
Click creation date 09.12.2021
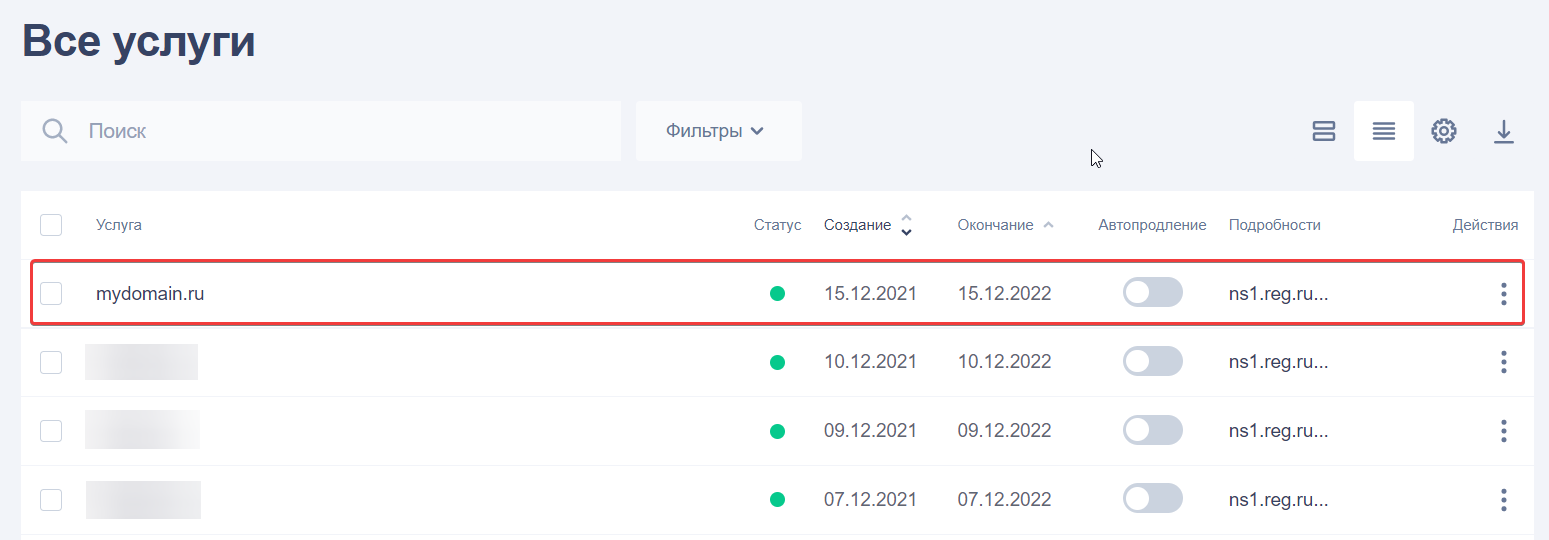870,431
